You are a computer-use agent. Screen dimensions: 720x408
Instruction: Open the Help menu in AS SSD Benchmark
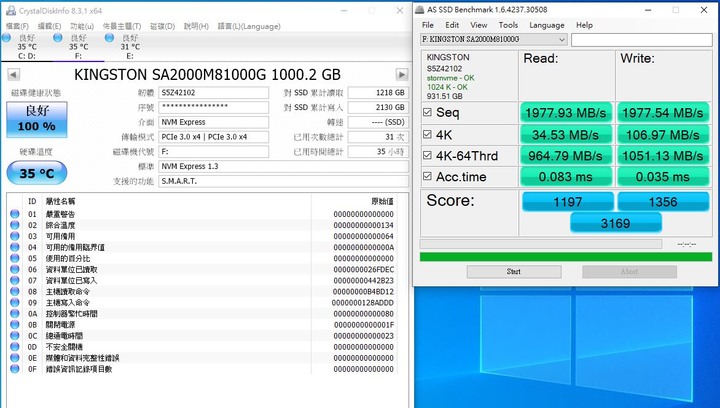click(584, 25)
